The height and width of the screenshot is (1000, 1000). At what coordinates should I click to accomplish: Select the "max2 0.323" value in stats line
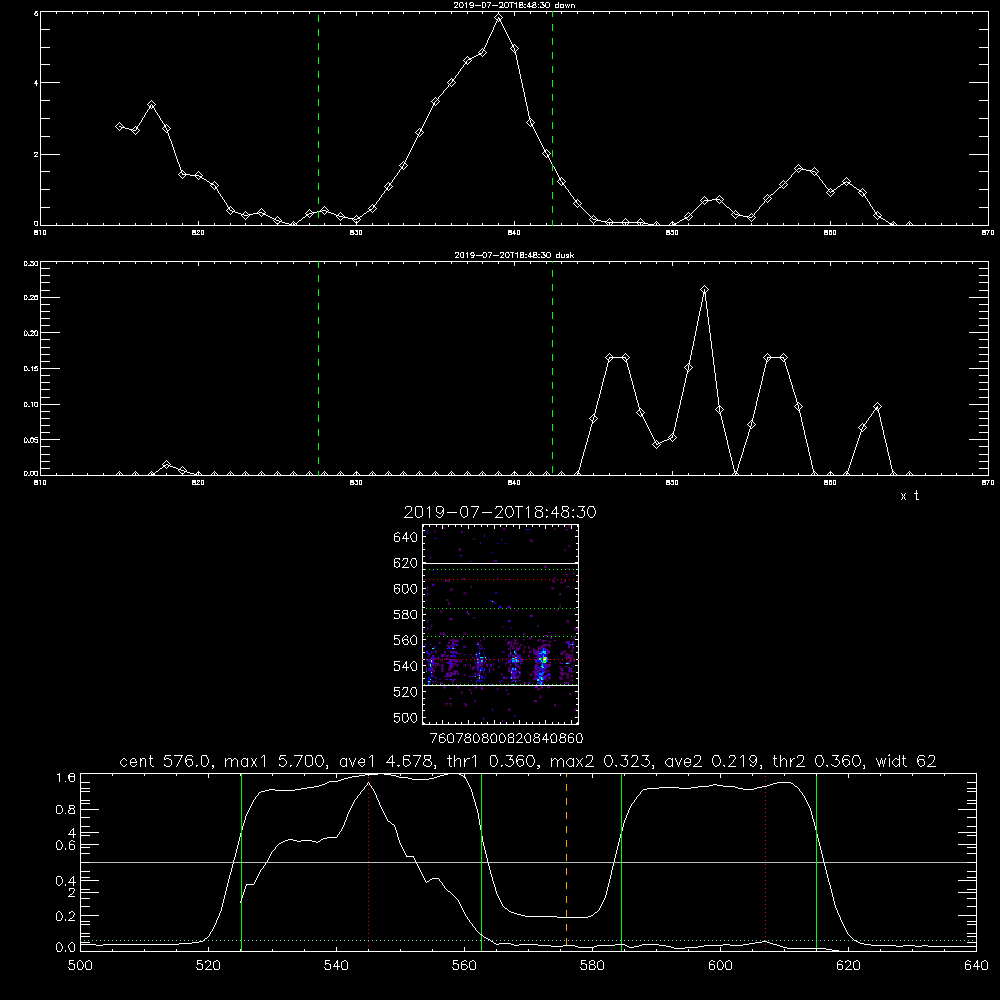[600, 761]
